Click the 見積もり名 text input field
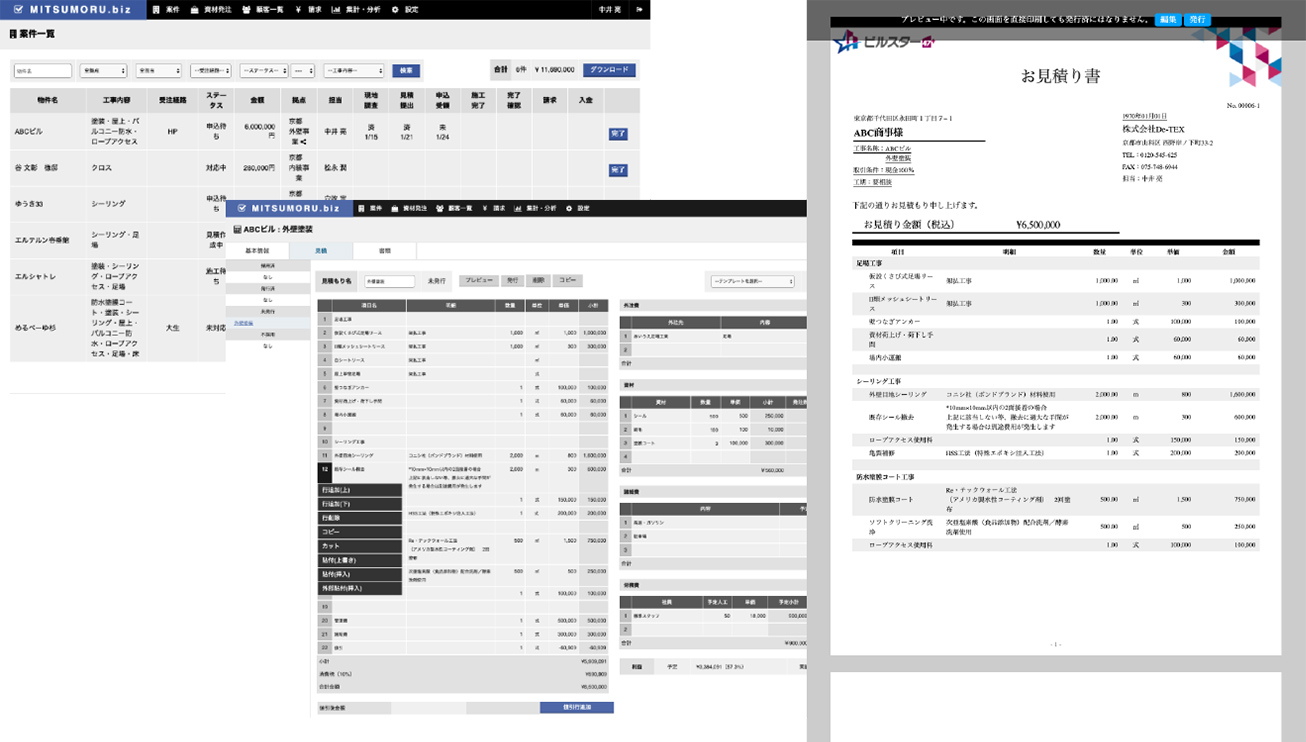Viewport: 1306px width, 742px height. (x=389, y=282)
